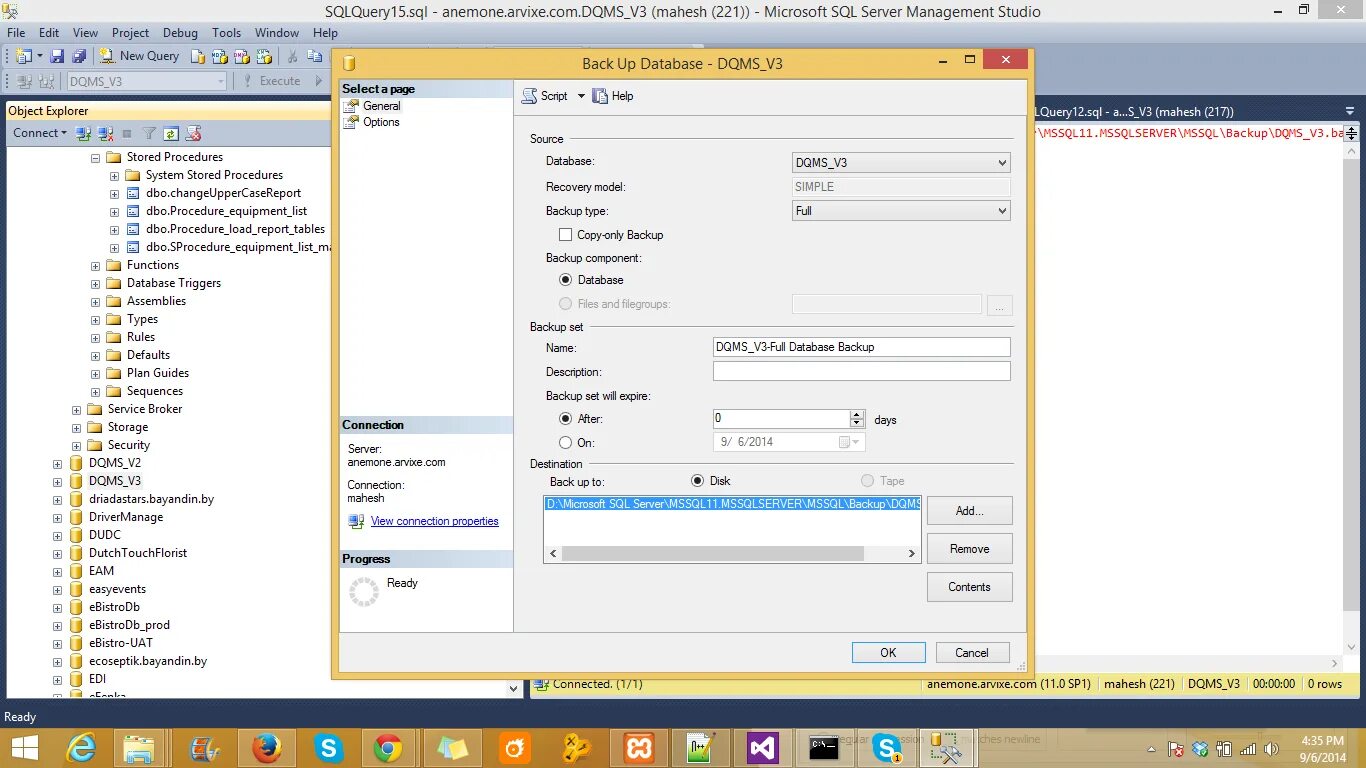The height and width of the screenshot is (768, 1366).
Task: Open the File menu
Action: [16, 33]
